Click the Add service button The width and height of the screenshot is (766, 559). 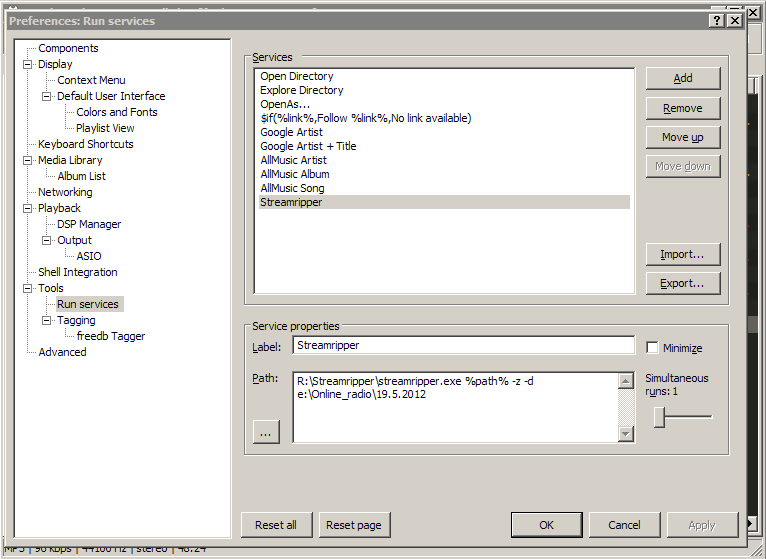click(683, 78)
